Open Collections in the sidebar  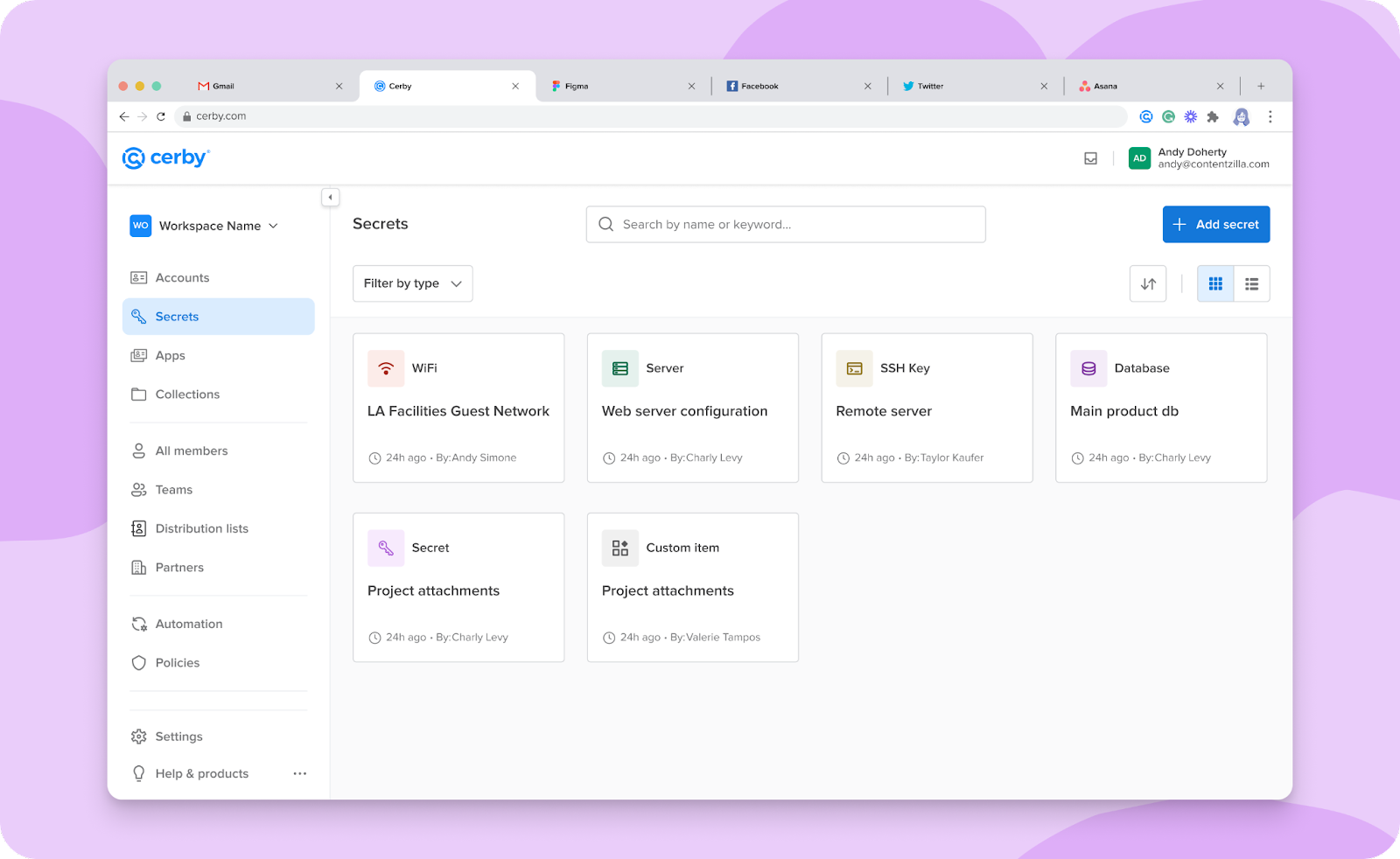[x=218, y=395]
